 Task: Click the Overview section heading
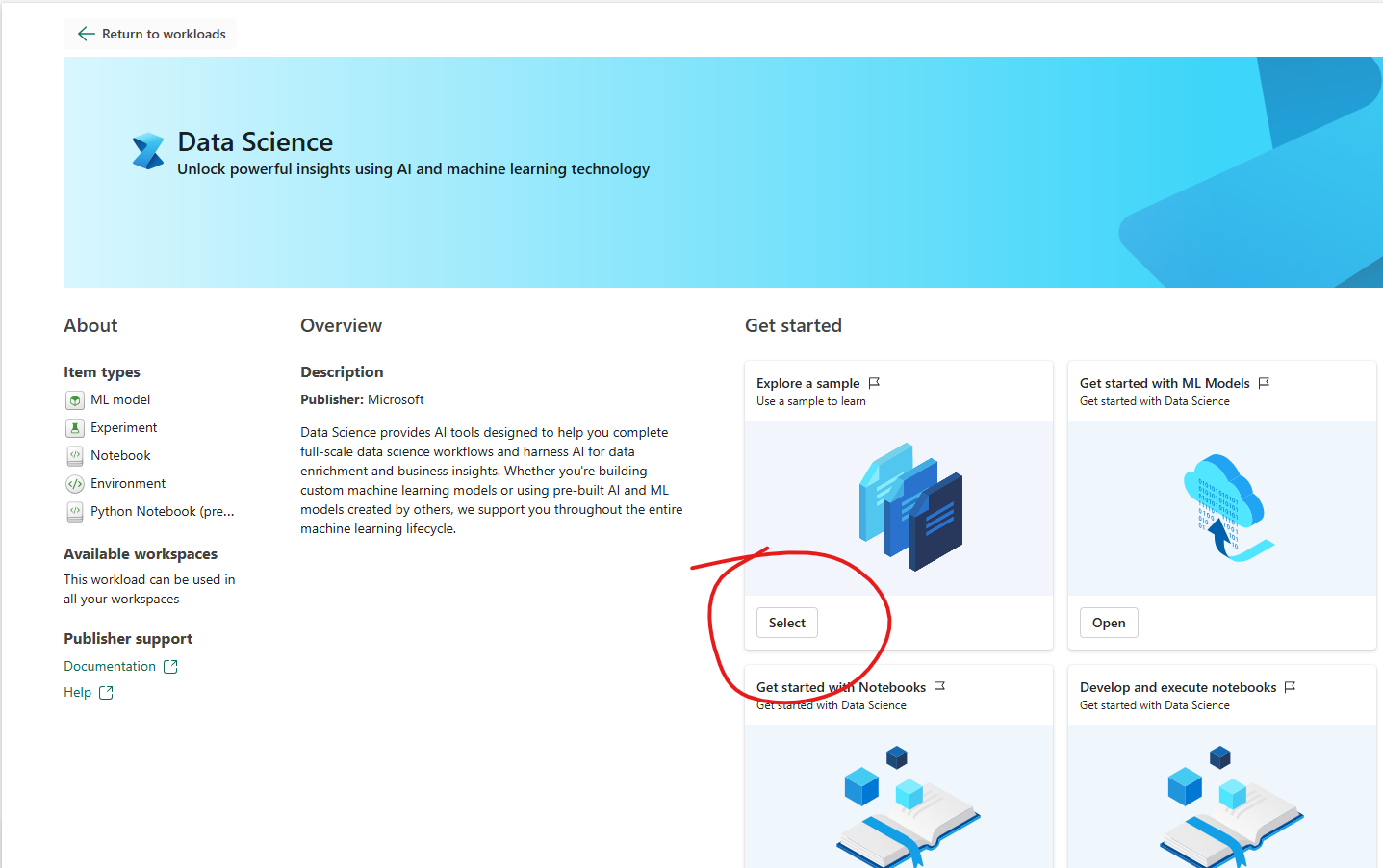(x=341, y=325)
